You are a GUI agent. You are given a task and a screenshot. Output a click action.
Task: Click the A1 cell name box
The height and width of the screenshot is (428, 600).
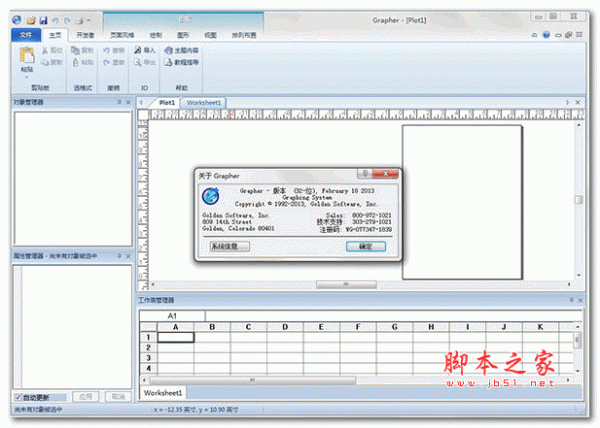[172, 316]
